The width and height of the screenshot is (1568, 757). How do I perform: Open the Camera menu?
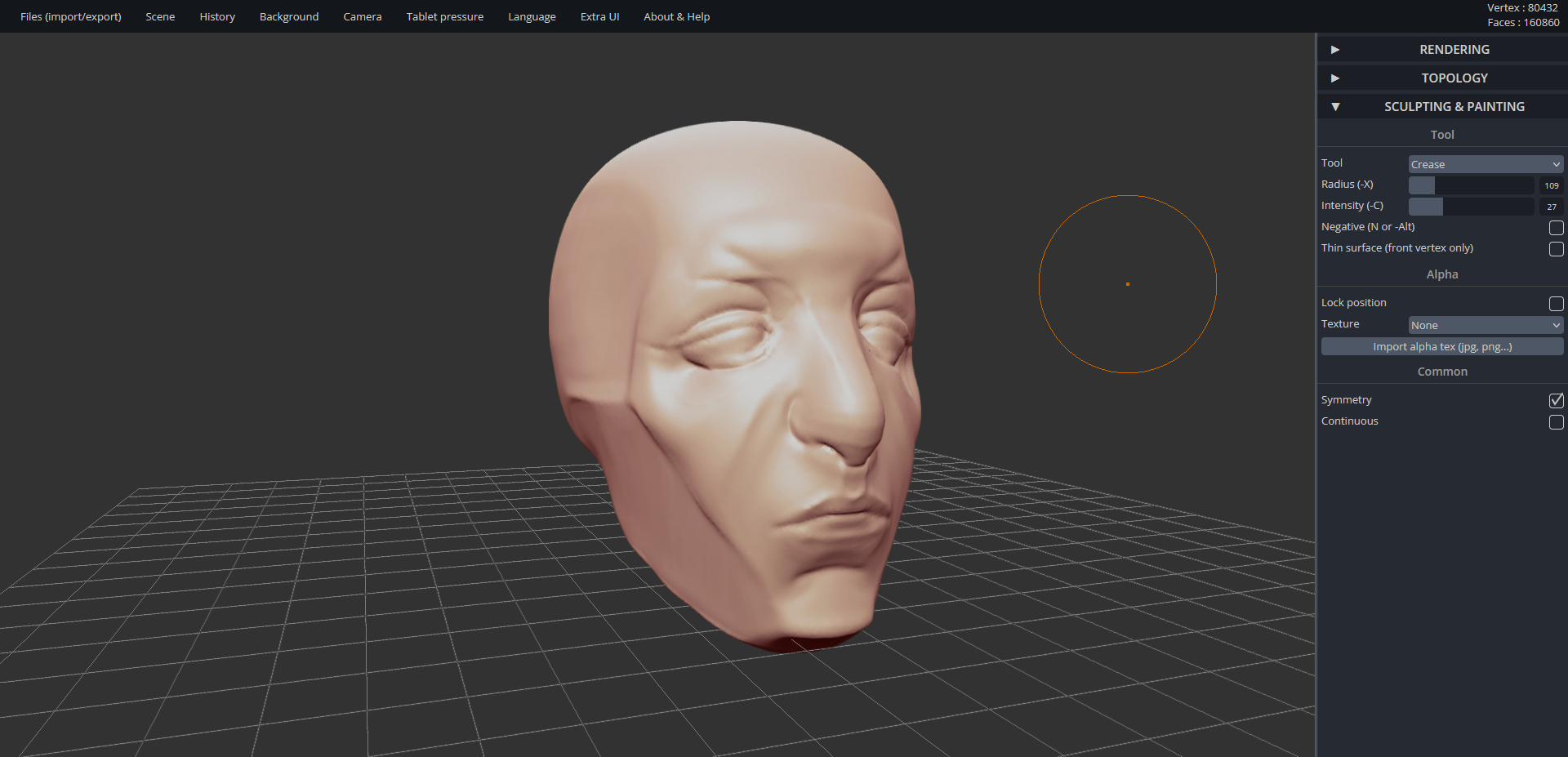(362, 16)
